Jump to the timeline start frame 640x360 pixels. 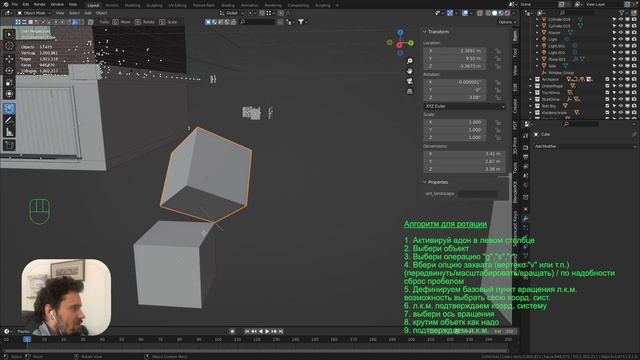click(x=247, y=331)
